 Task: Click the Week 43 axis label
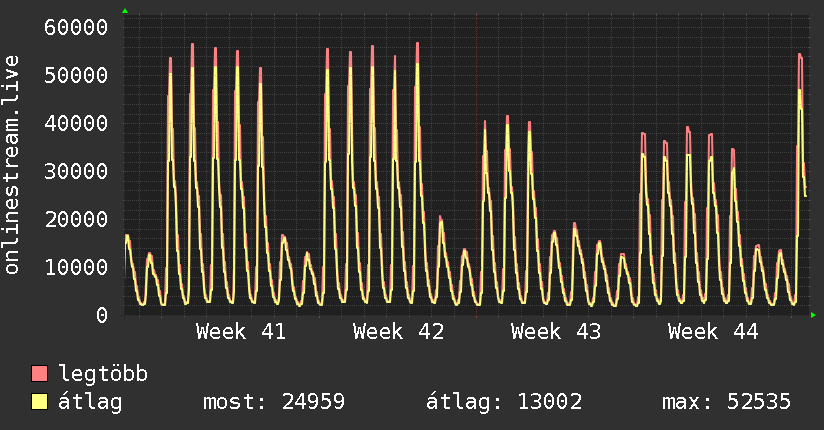coord(556,332)
